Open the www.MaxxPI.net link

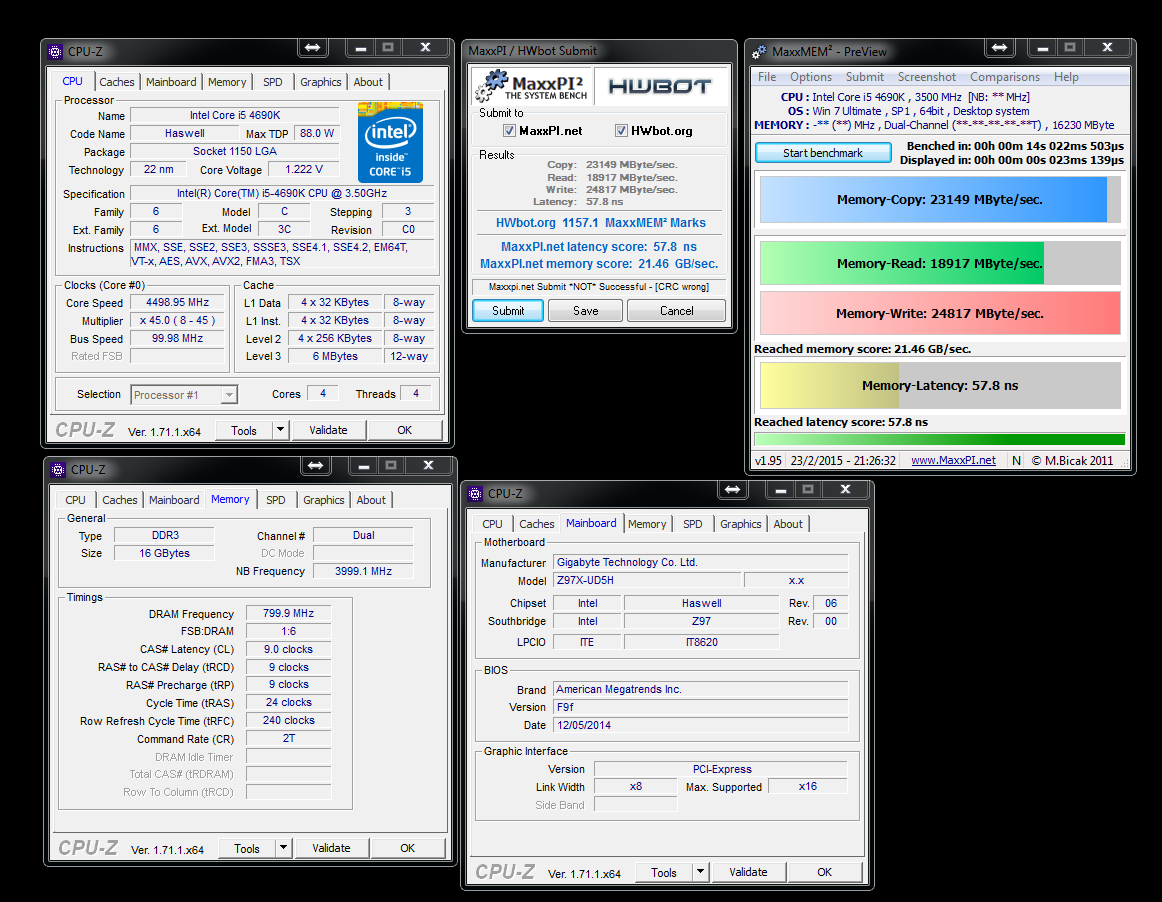point(953,460)
